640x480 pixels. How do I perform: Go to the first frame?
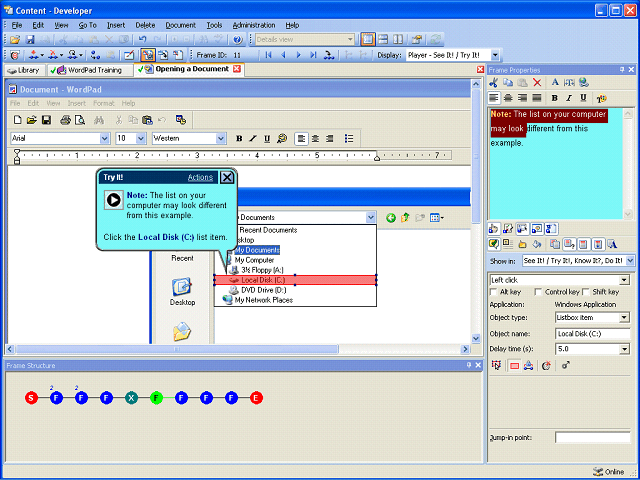point(268,55)
